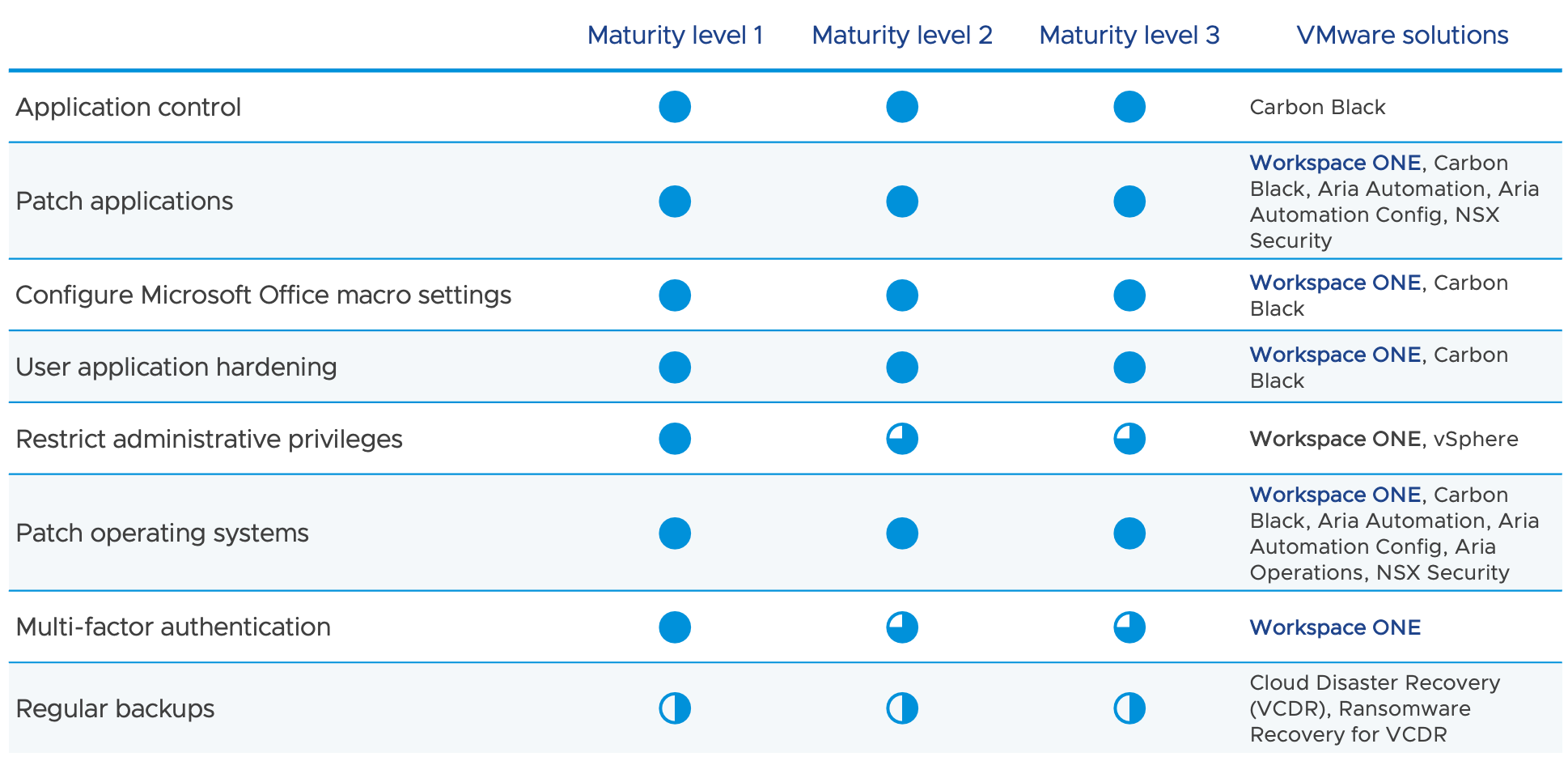Screen dimensions: 1568x761
Task: Click User application hardening level 1 circle
Action: coord(675,368)
